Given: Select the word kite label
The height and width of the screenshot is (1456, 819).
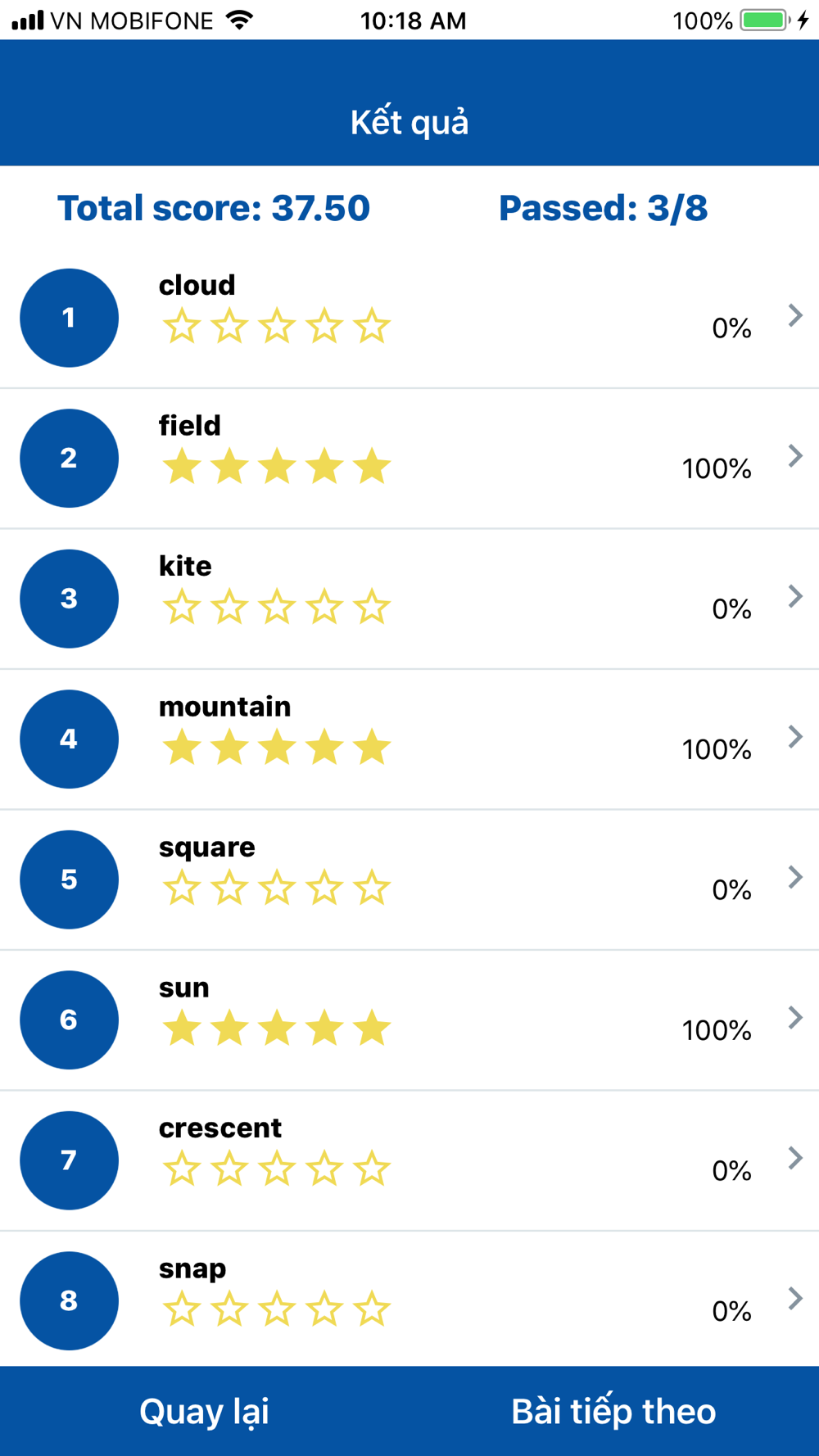Looking at the screenshot, I should 185,566.
